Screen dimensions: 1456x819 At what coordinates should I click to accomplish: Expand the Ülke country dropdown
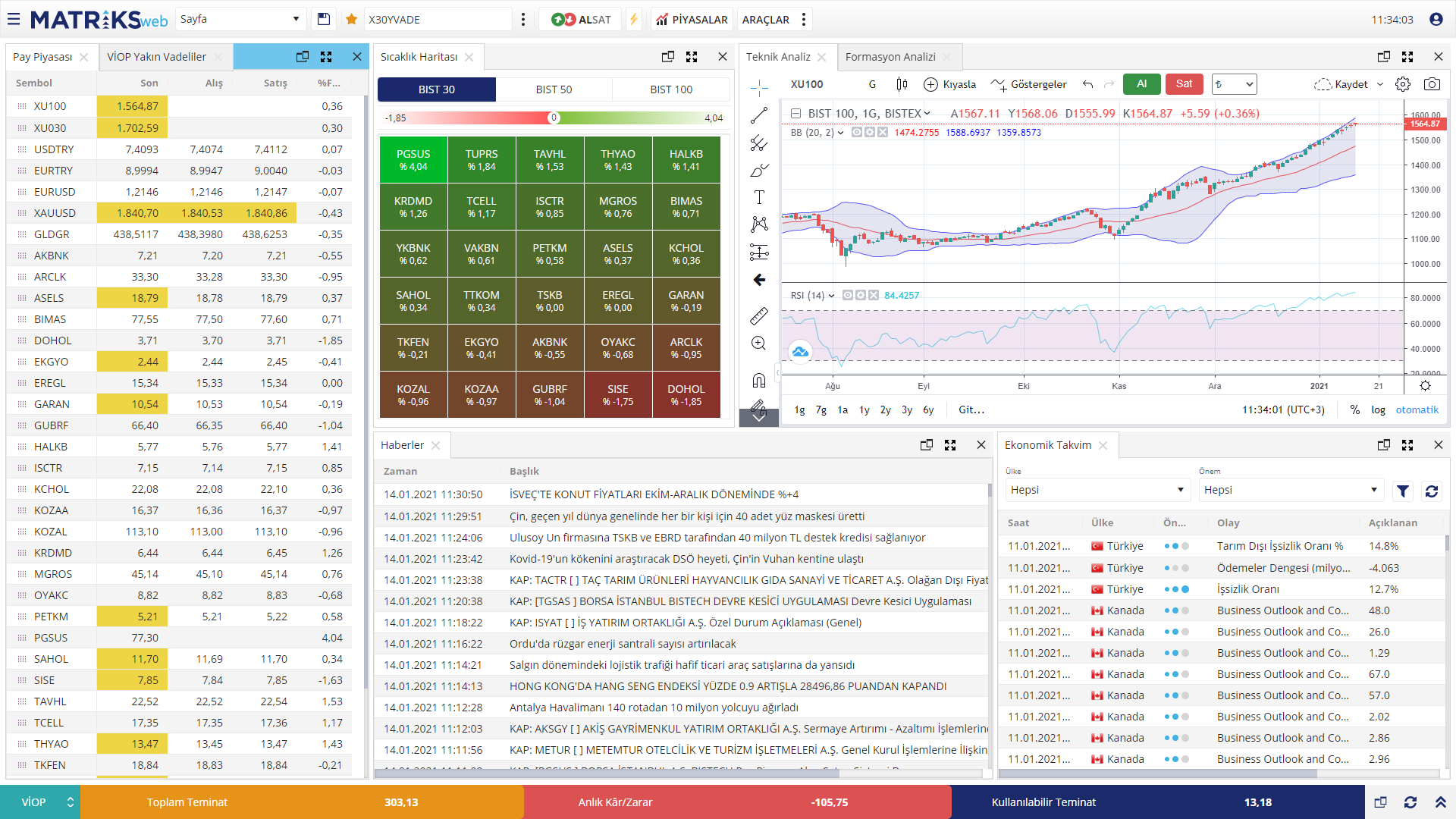coord(1097,490)
